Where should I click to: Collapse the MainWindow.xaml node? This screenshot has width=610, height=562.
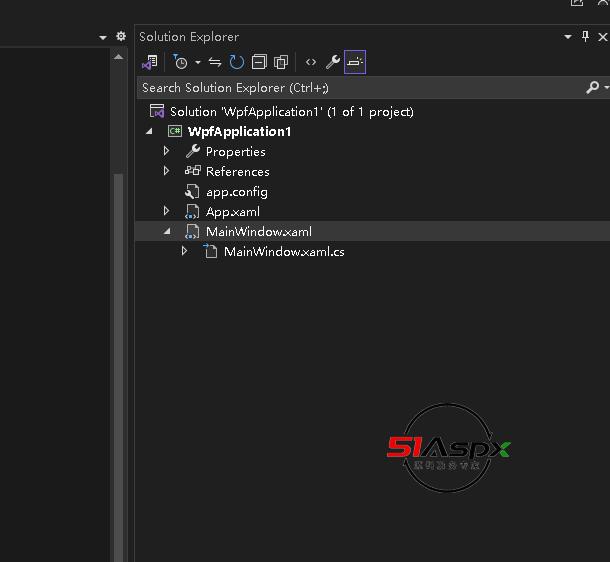[167, 232]
